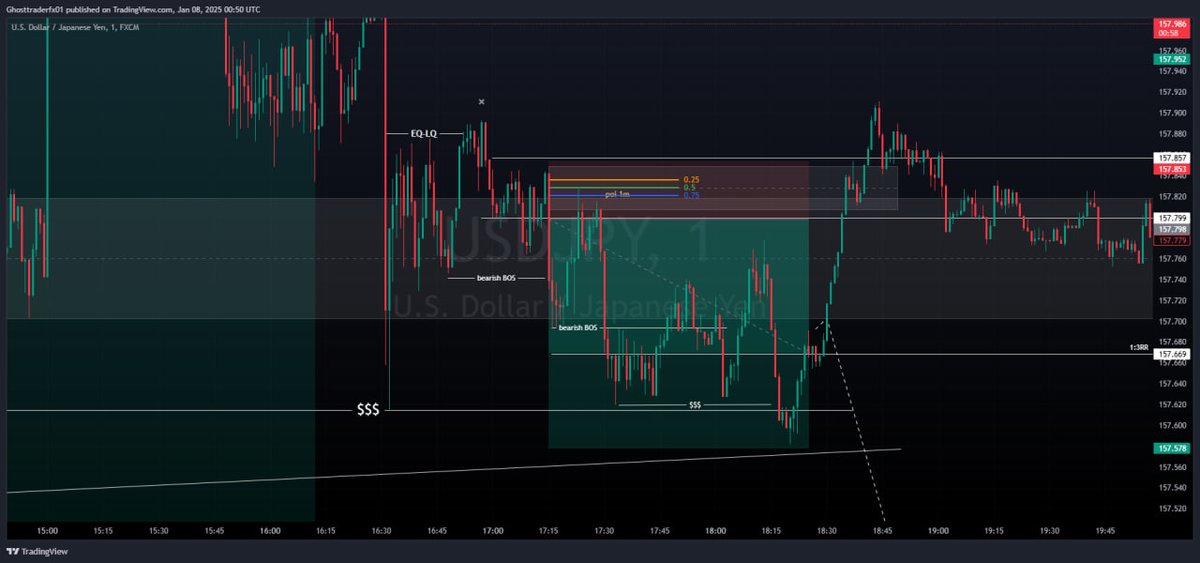Image resolution: width=1200 pixels, height=563 pixels.
Task: Select 18:15 on the time axis
Action: coord(771,531)
